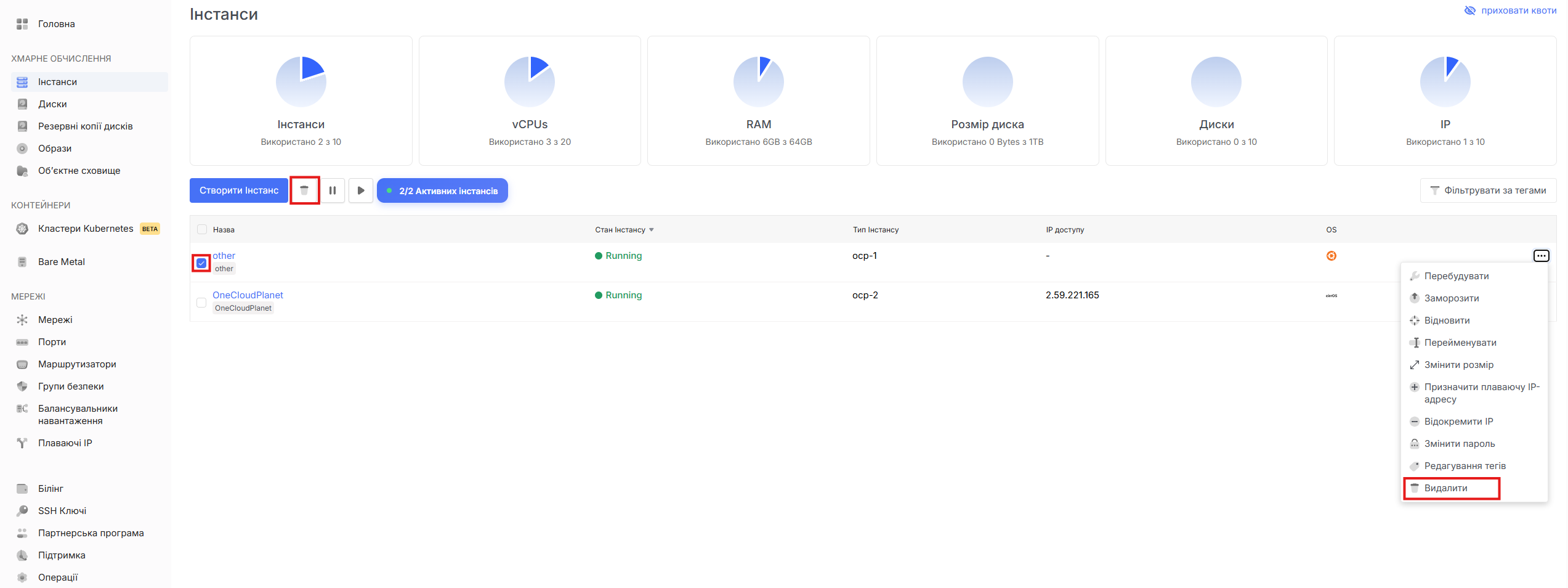This screenshot has width=1568, height=588.
Task: Uncheck the checkbox for other instance
Action: (201, 263)
